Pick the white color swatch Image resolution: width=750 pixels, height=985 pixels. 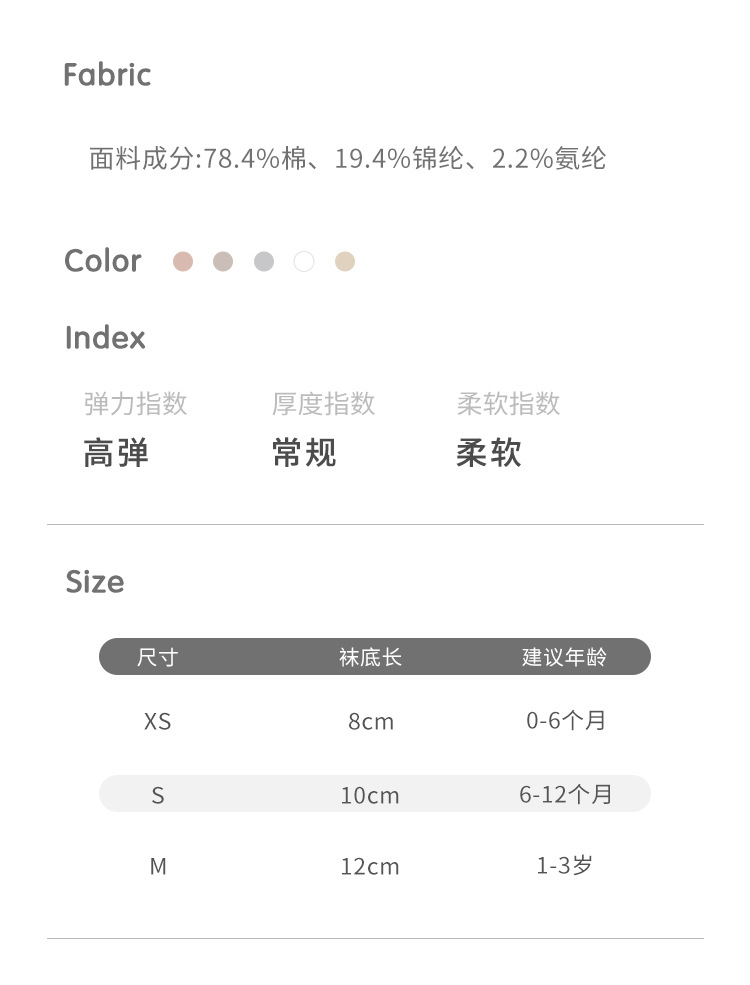[x=304, y=262]
